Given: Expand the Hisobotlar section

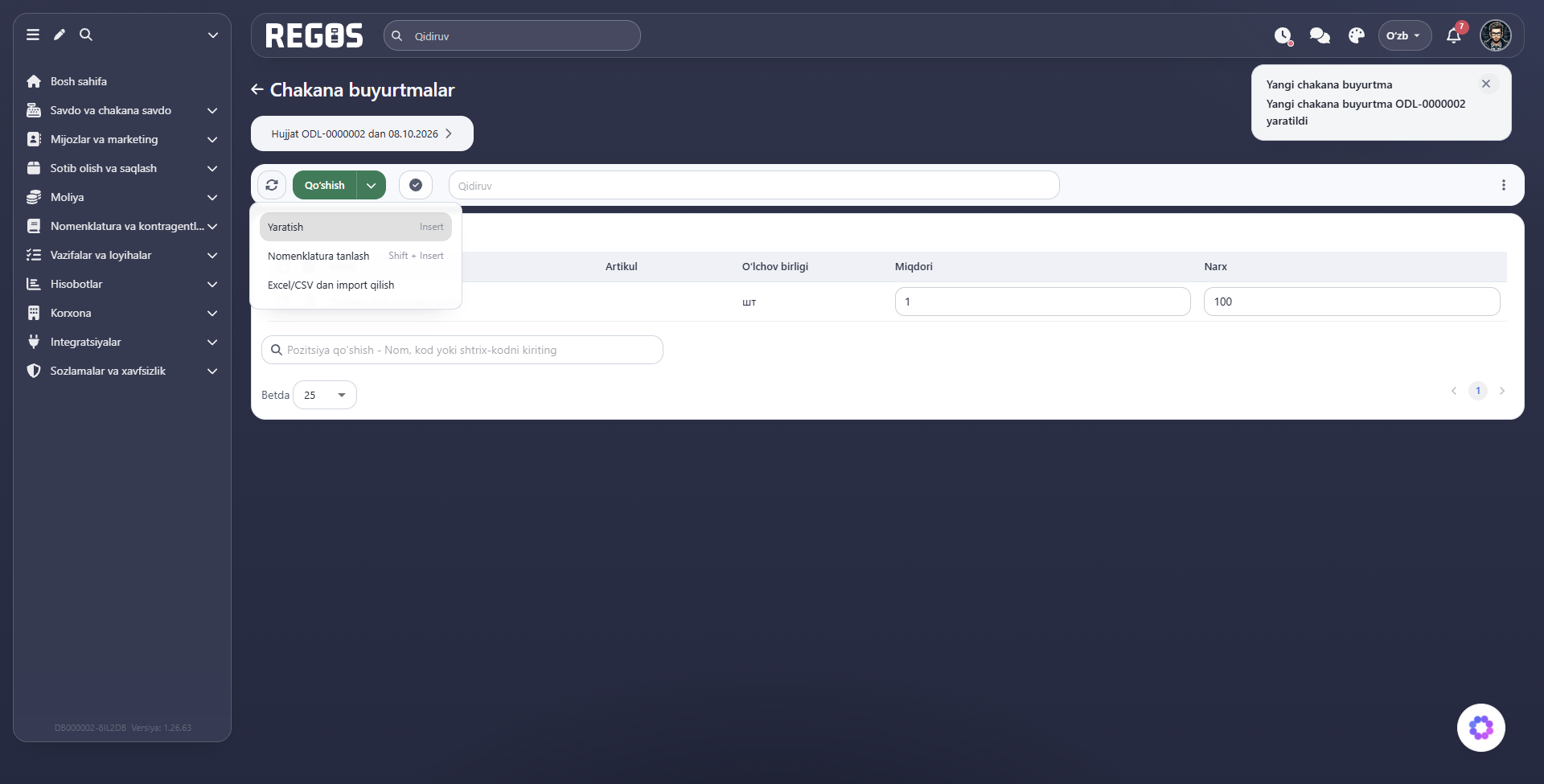Looking at the screenshot, I should (122, 284).
